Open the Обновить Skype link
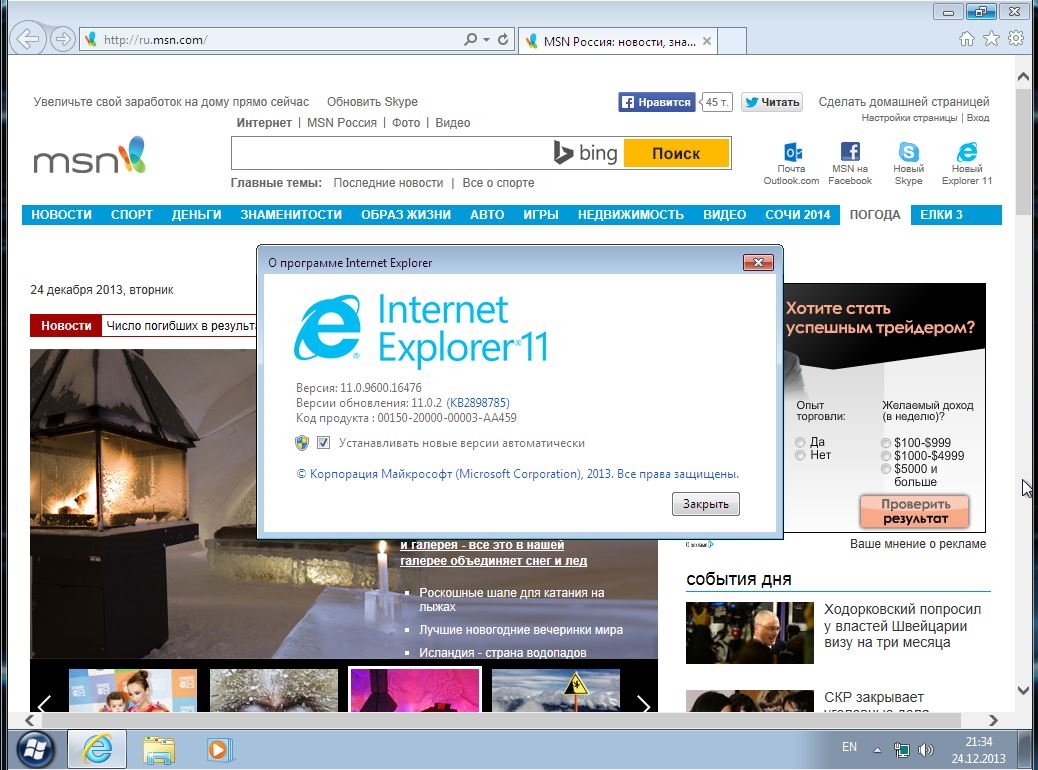Image resolution: width=1038 pixels, height=770 pixels. click(x=372, y=102)
